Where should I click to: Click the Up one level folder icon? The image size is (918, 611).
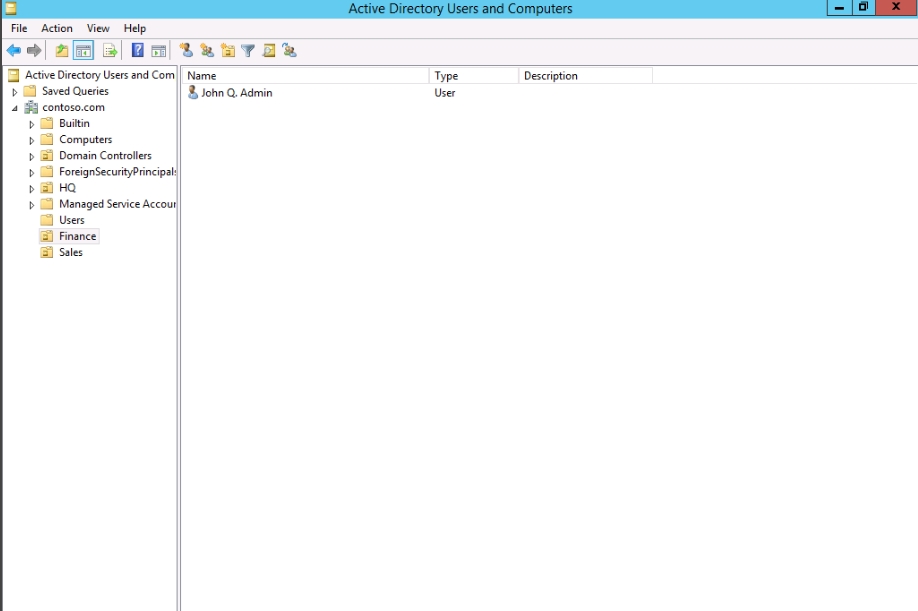click(62, 51)
